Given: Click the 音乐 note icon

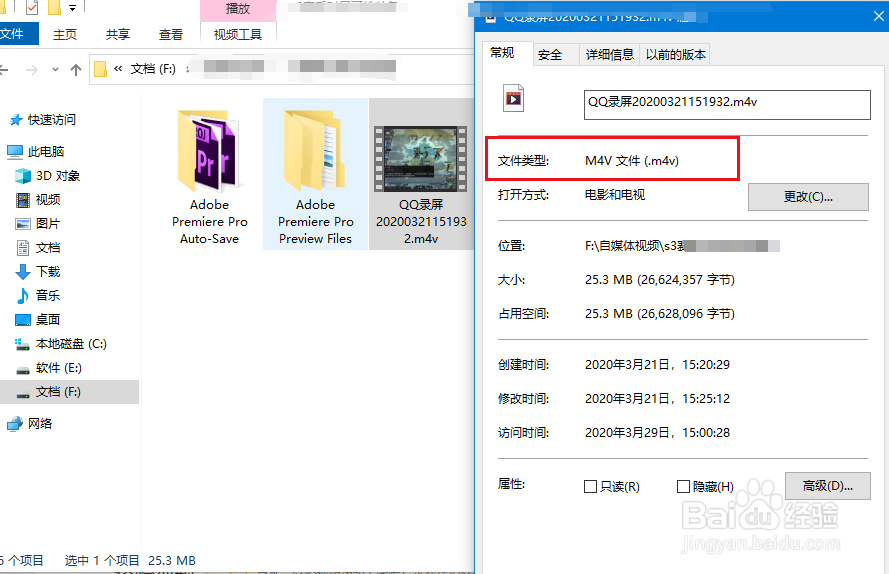Looking at the screenshot, I should (x=23, y=296).
